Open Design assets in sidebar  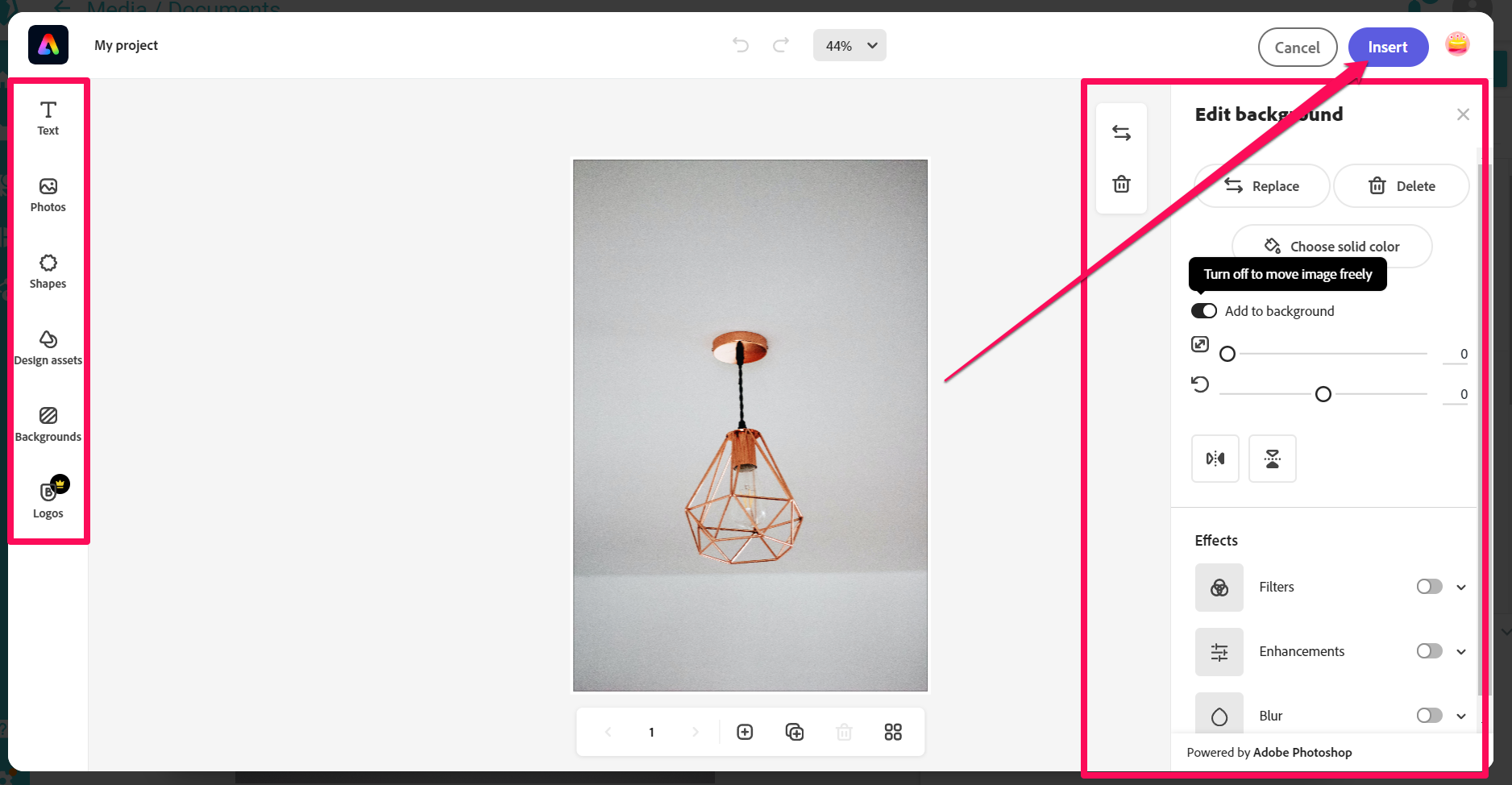coord(48,348)
